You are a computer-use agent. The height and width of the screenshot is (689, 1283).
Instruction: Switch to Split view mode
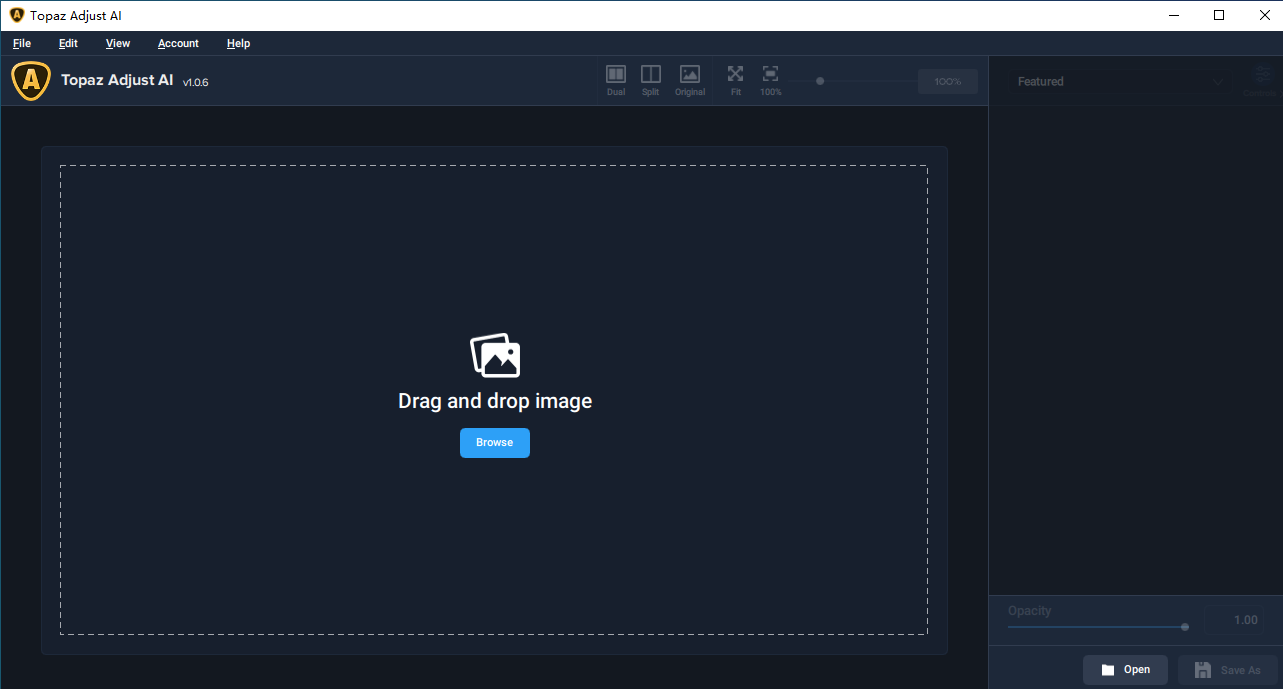click(x=651, y=80)
